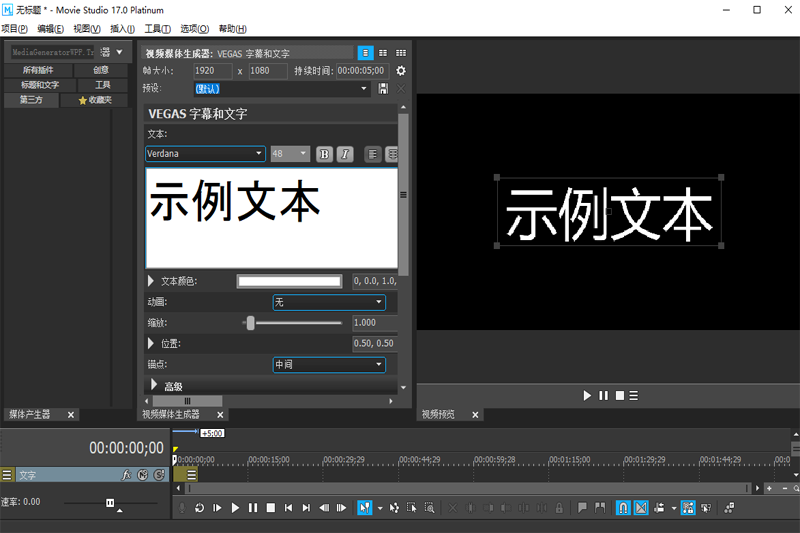The height and width of the screenshot is (533, 800).
Task: Select the selection edit tool icon
Action: pyautogui.click(x=412, y=508)
